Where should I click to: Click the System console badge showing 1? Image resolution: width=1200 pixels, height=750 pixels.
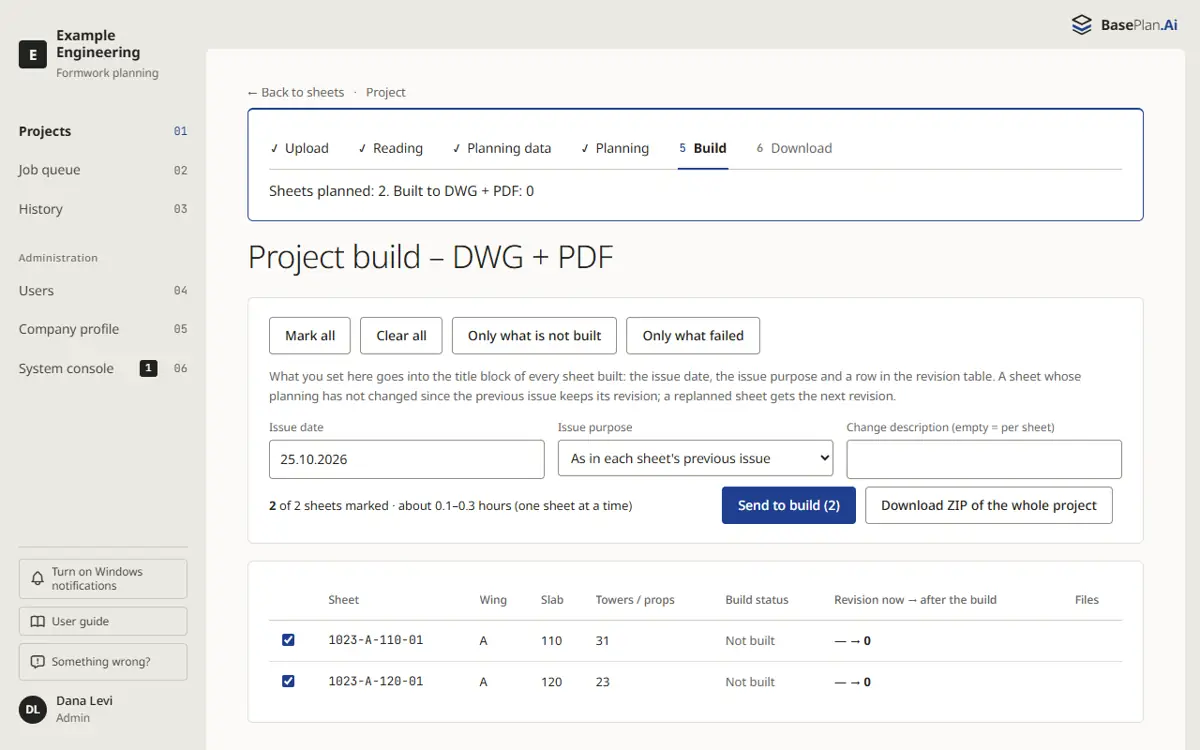[148, 368]
